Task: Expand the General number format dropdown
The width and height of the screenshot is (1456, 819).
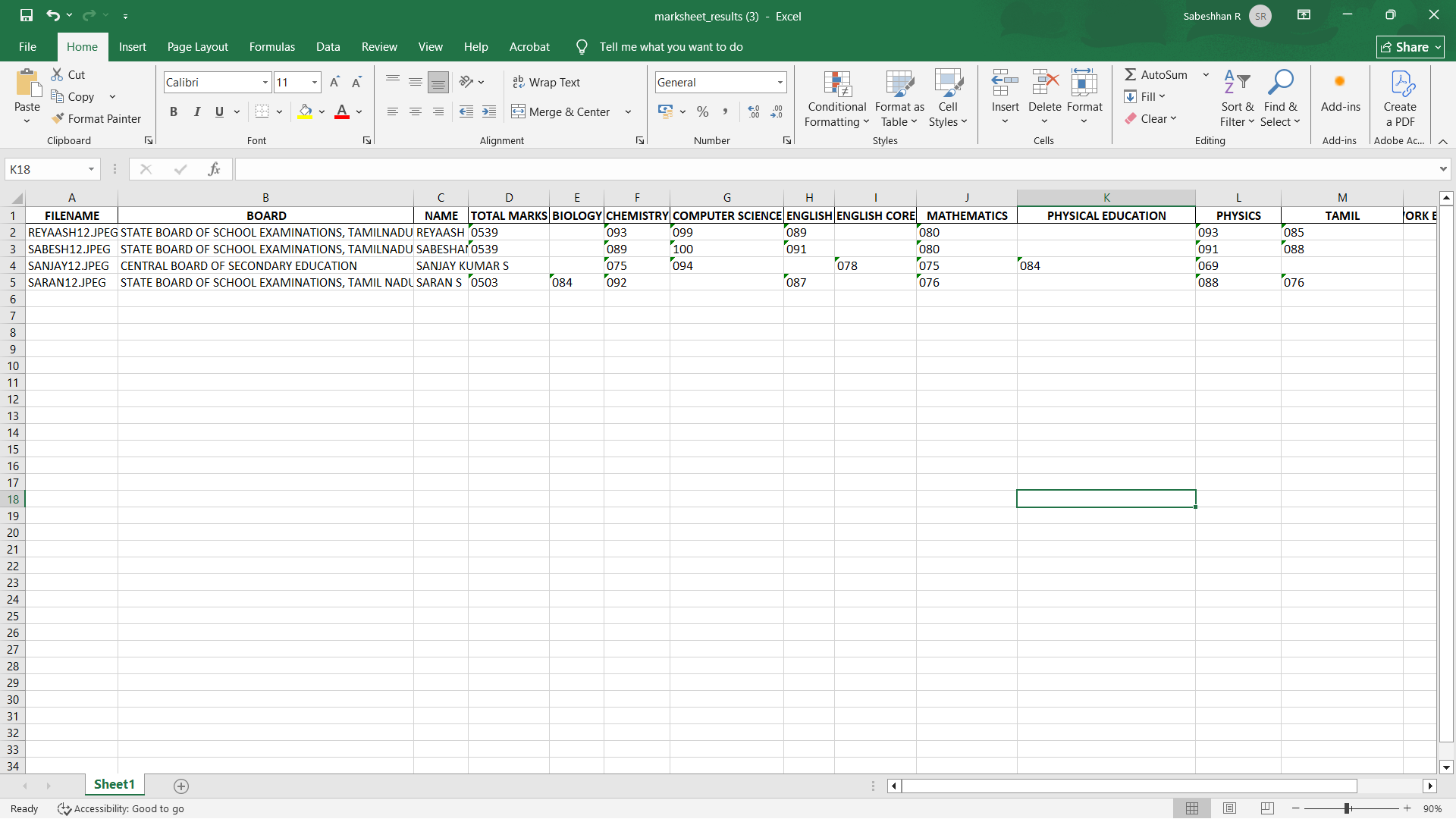Action: point(780,82)
